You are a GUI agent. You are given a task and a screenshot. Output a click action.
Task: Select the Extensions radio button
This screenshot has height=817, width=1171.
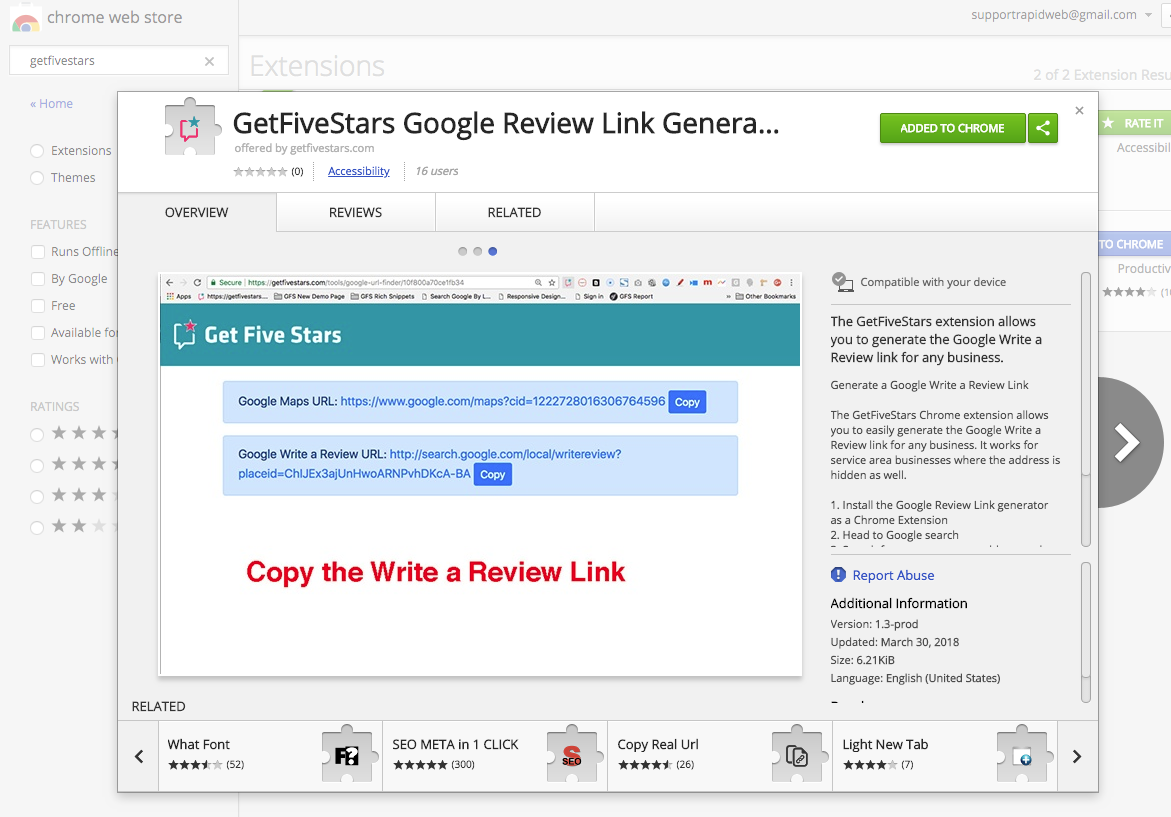pos(37,151)
